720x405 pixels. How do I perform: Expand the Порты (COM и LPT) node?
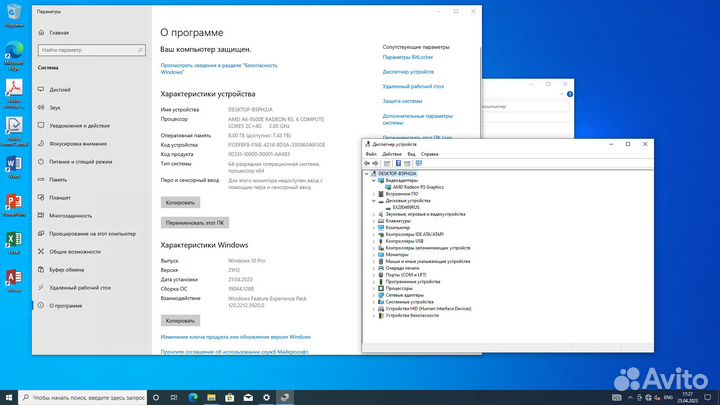point(374,275)
